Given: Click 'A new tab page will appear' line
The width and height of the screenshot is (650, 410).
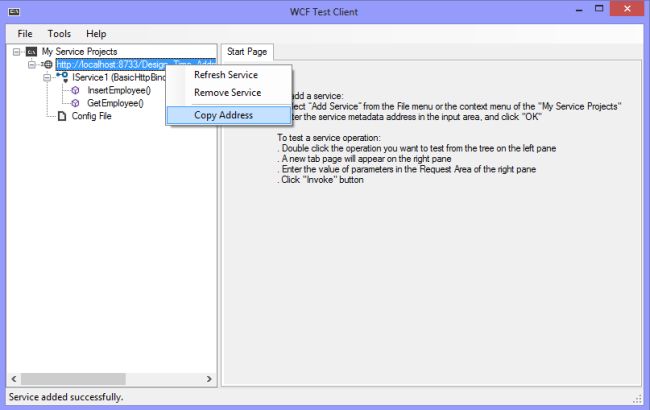Looking at the screenshot, I should click(x=364, y=159).
